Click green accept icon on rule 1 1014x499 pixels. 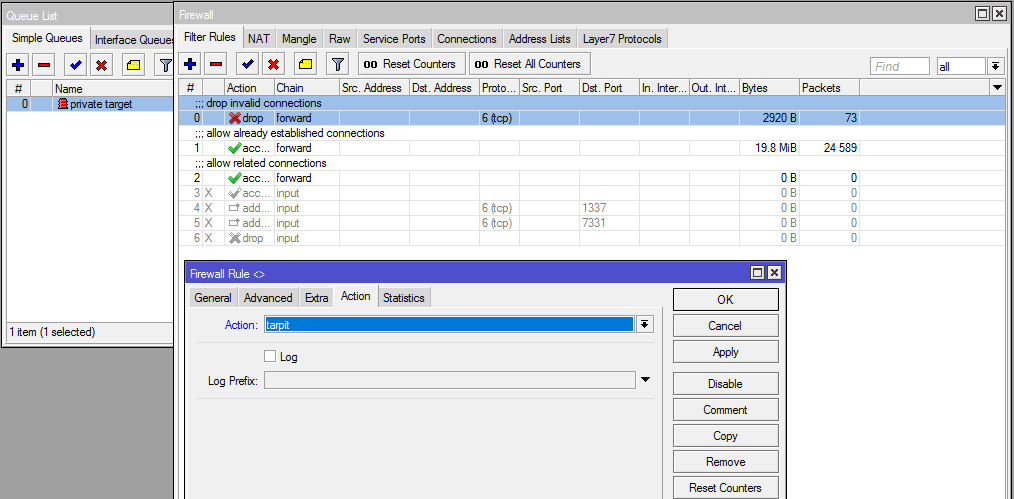(235, 148)
